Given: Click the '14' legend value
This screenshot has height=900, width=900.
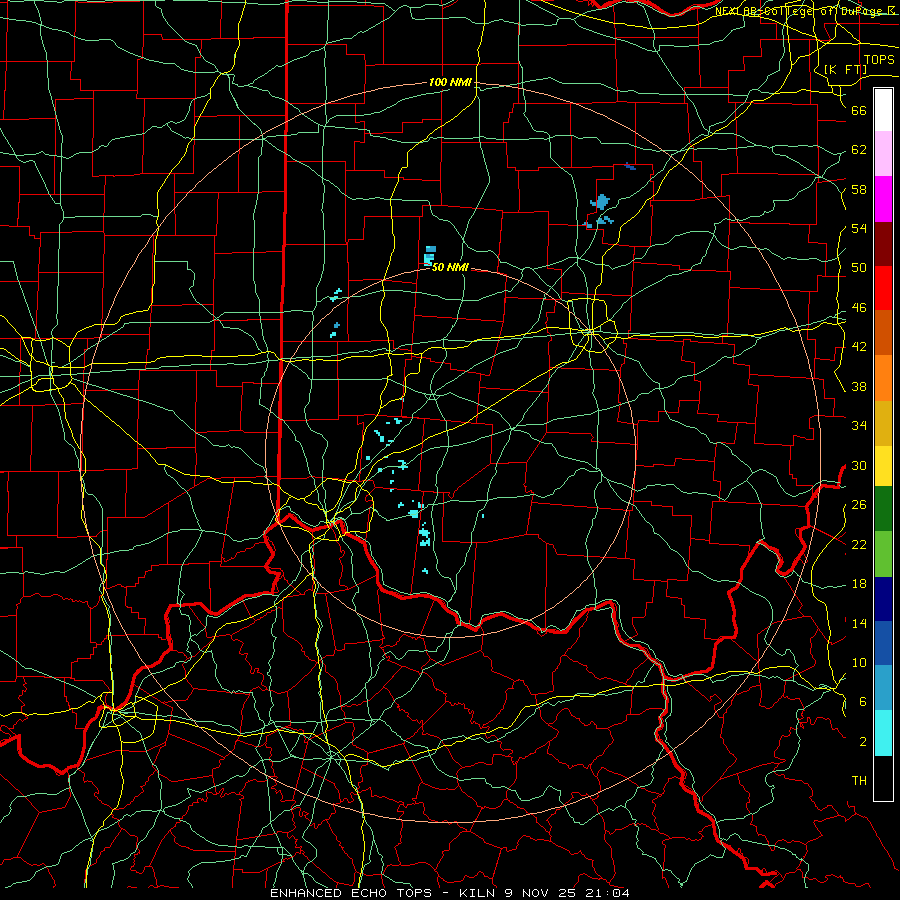Looking at the screenshot, I should click(859, 623).
